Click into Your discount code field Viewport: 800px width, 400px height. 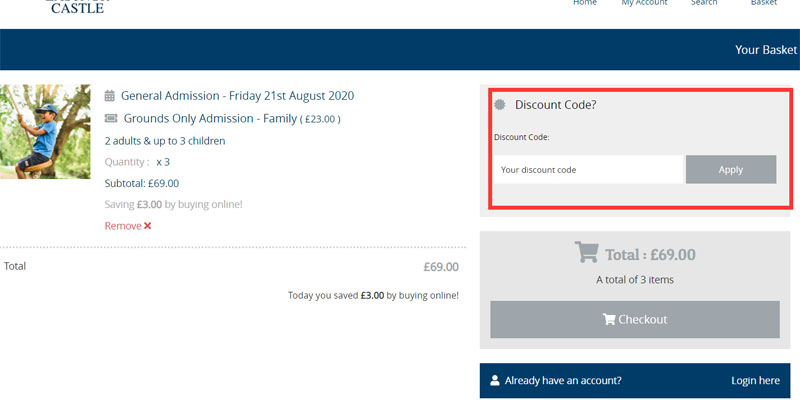[588, 170]
